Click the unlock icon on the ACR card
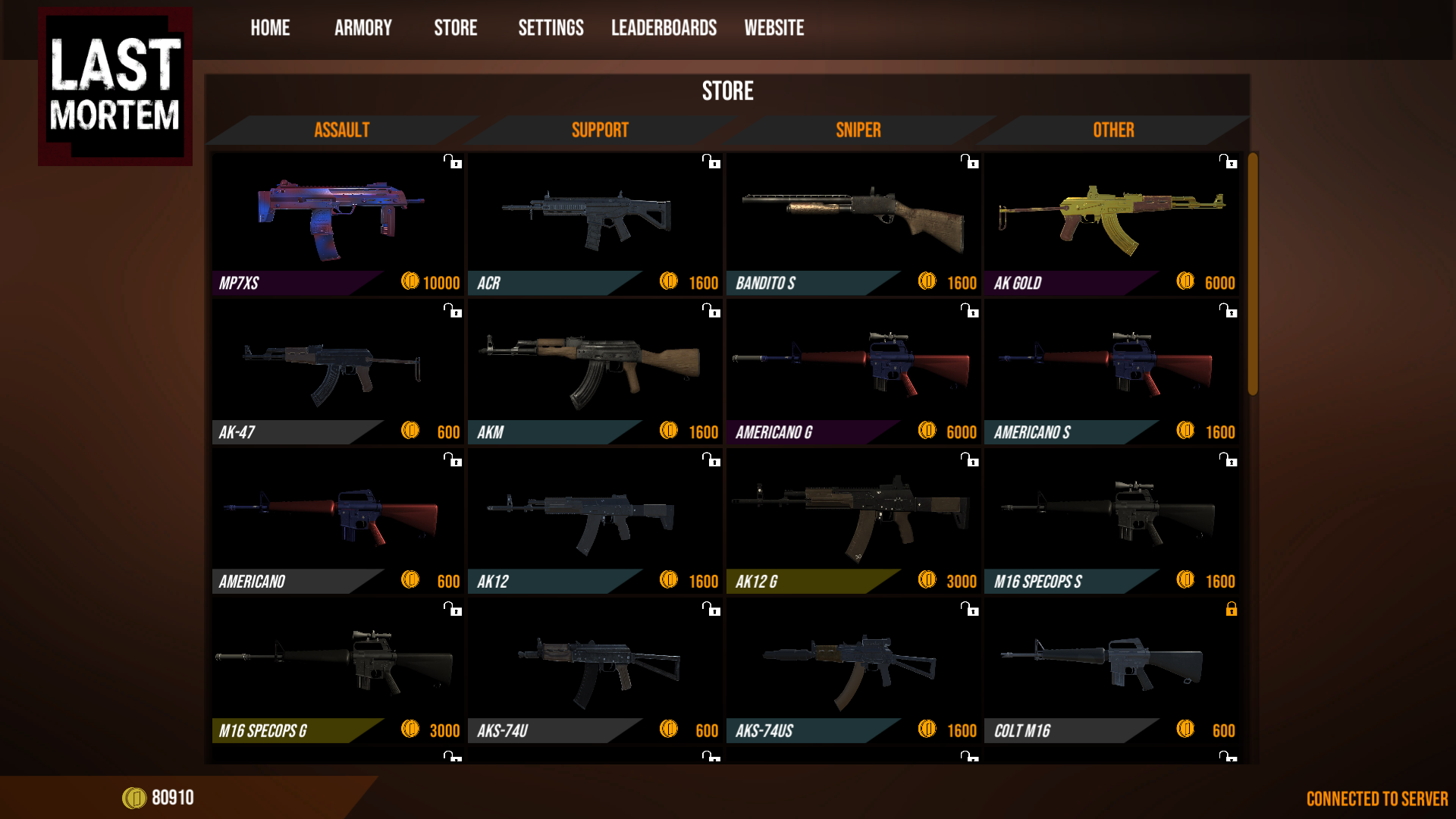The width and height of the screenshot is (1456, 819). pyautogui.click(x=711, y=162)
